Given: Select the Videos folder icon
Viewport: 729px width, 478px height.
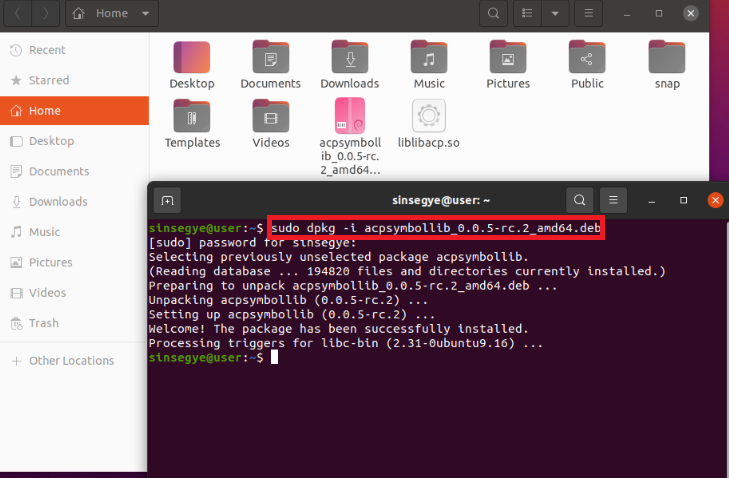Looking at the screenshot, I should point(271,116).
